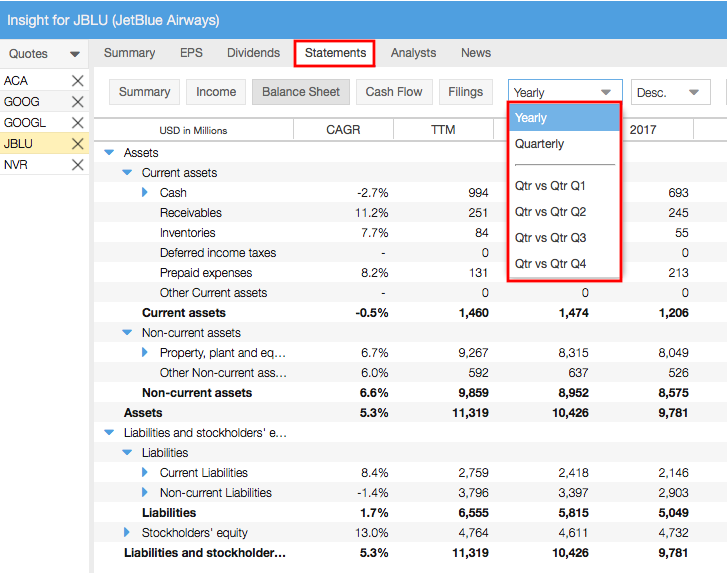The width and height of the screenshot is (727, 573).
Task: Open the Desc. sort order dropdown
Action: [670, 92]
